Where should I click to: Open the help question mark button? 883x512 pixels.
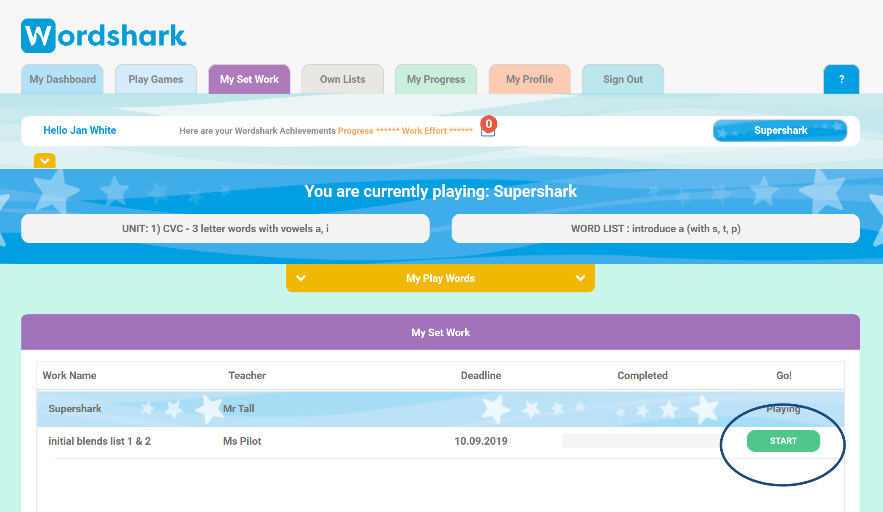(x=841, y=79)
